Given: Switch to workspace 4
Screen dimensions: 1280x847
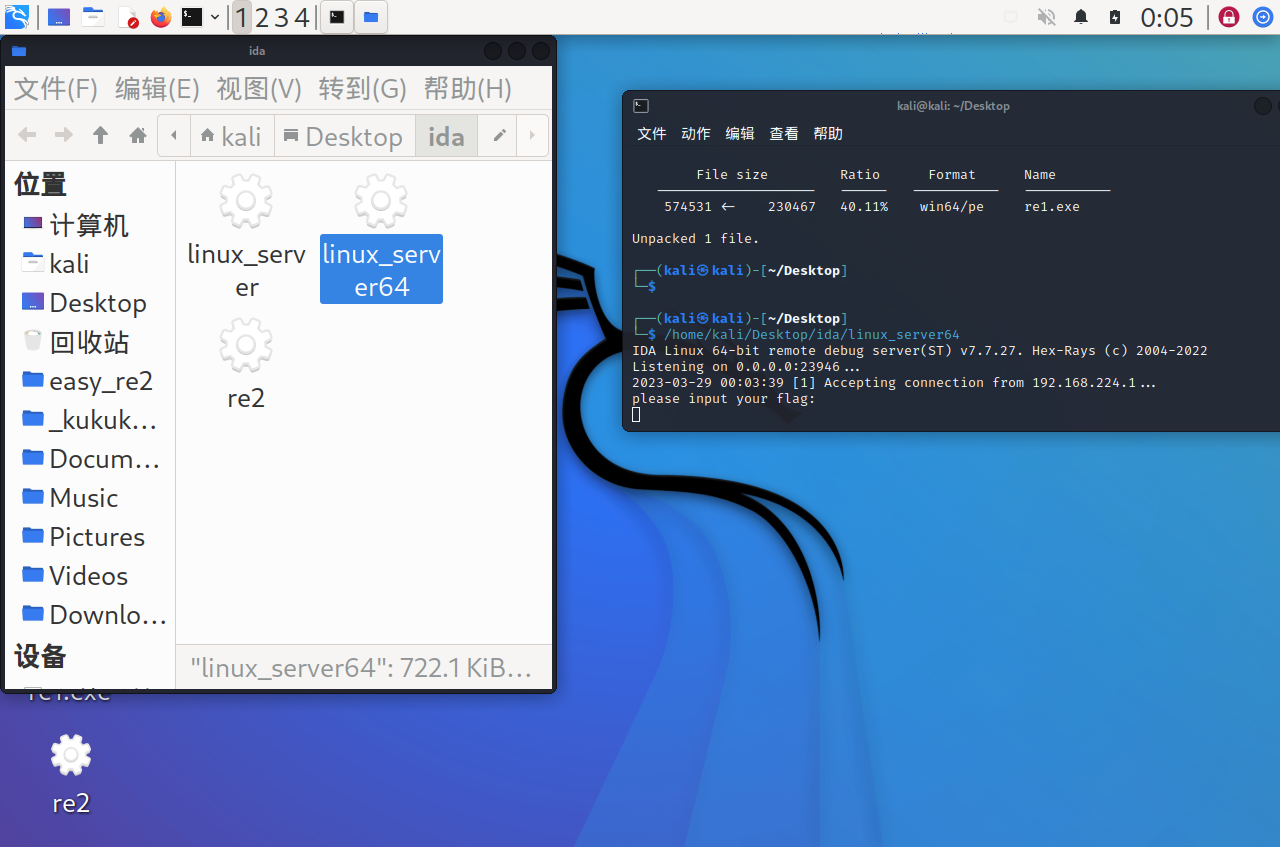Looking at the screenshot, I should [x=301, y=17].
